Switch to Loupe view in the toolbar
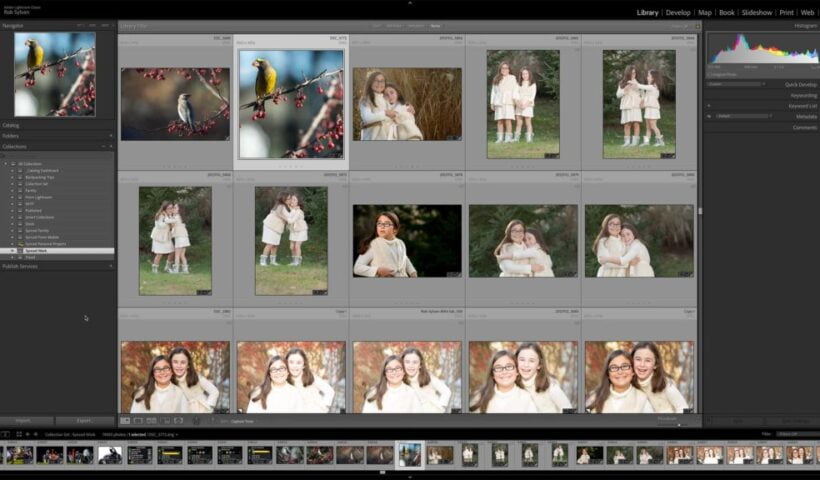The image size is (820, 480). tap(138, 421)
